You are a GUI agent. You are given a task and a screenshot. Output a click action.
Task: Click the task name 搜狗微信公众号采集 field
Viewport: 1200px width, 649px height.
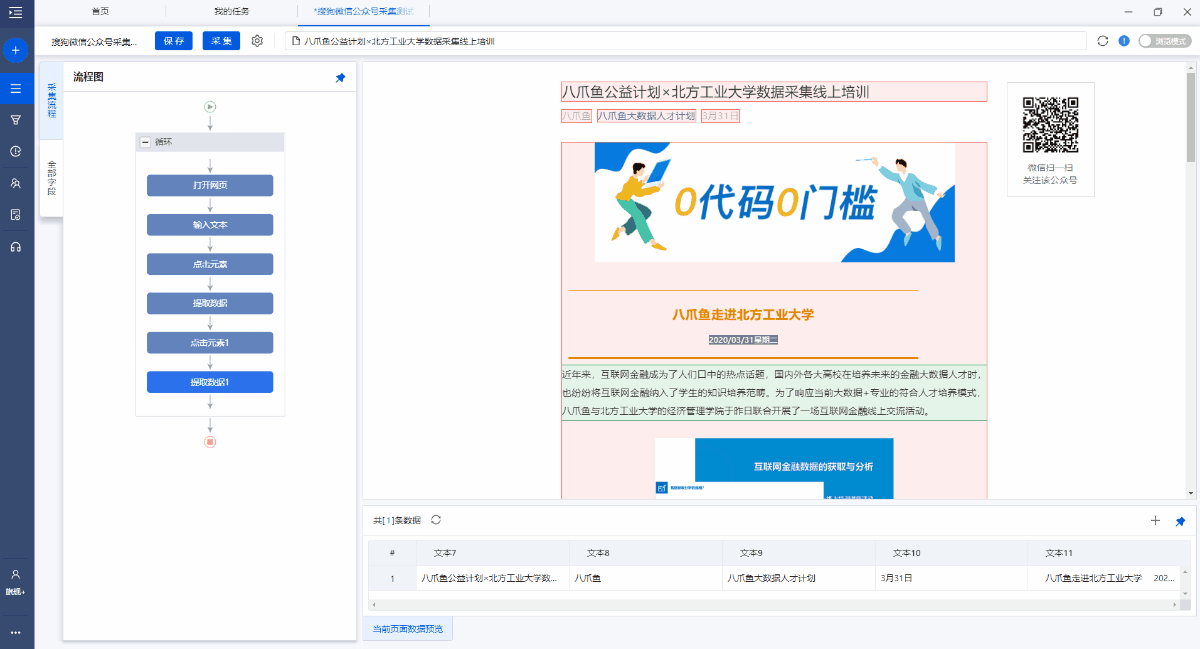click(95, 42)
